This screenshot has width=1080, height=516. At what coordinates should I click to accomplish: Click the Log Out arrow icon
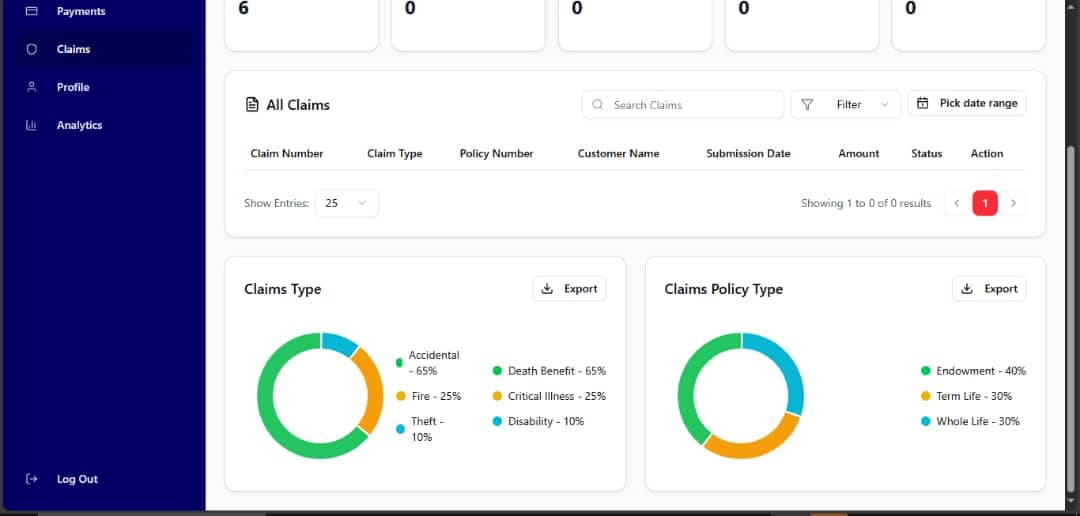click(x=32, y=479)
